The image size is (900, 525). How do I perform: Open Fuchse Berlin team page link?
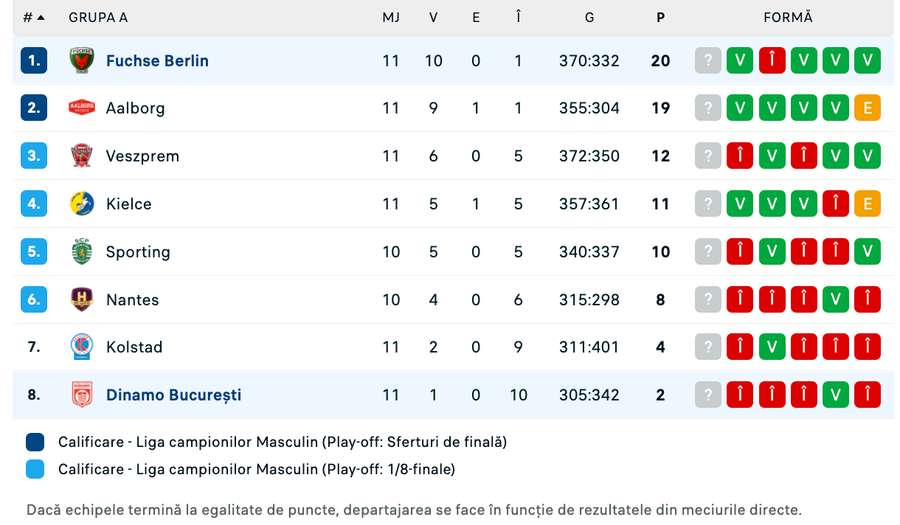click(x=157, y=61)
